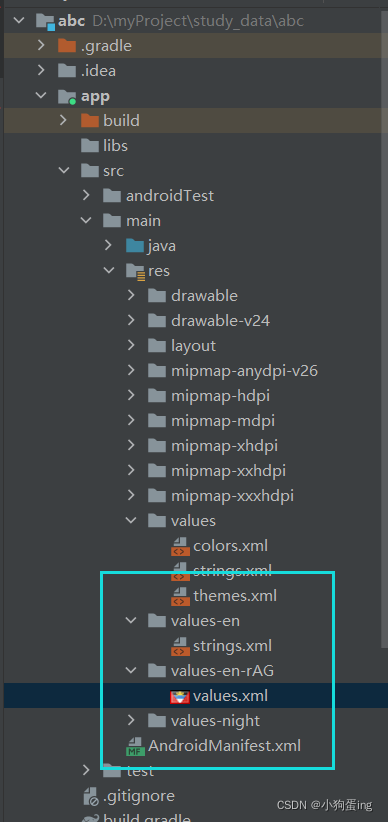Click the .idea folder icon

(x=67, y=71)
